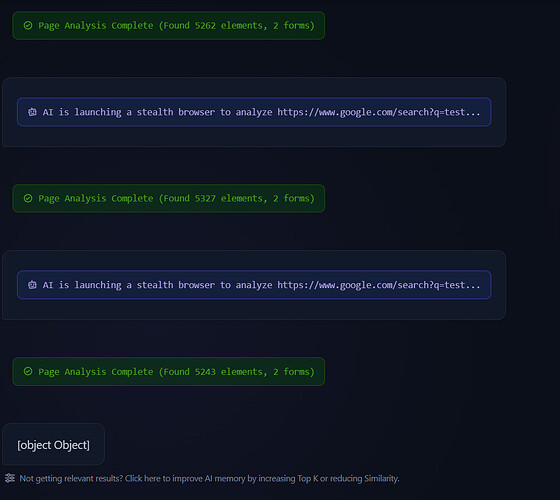Click check icon beside 'Found 5327 elements'
Image resolution: width=560 pixels, height=500 pixels.
point(28,198)
